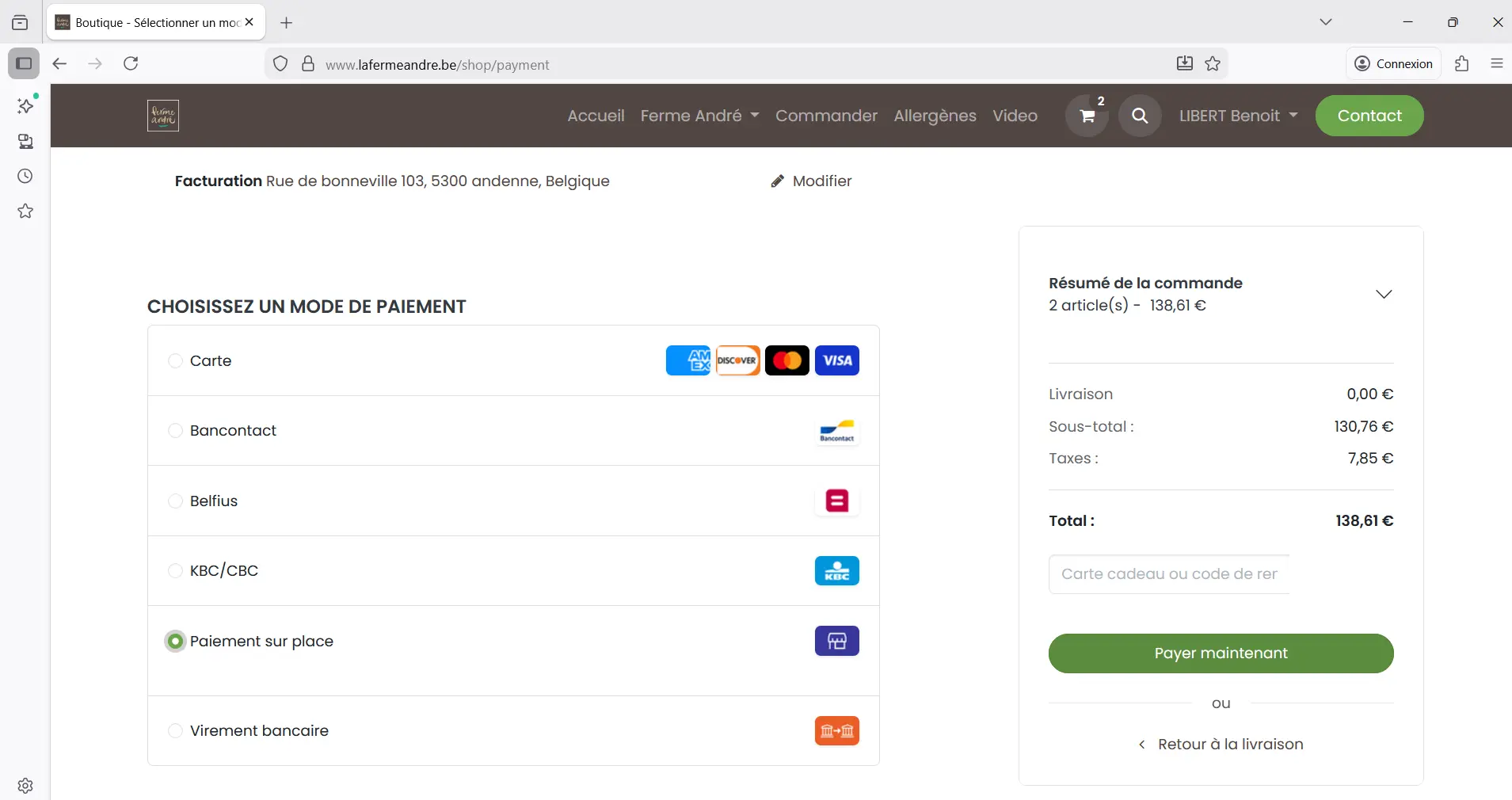This screenshot has height=800, width=1512.
Task: Bookmark this page with star icon
Action: [1213, 64]
